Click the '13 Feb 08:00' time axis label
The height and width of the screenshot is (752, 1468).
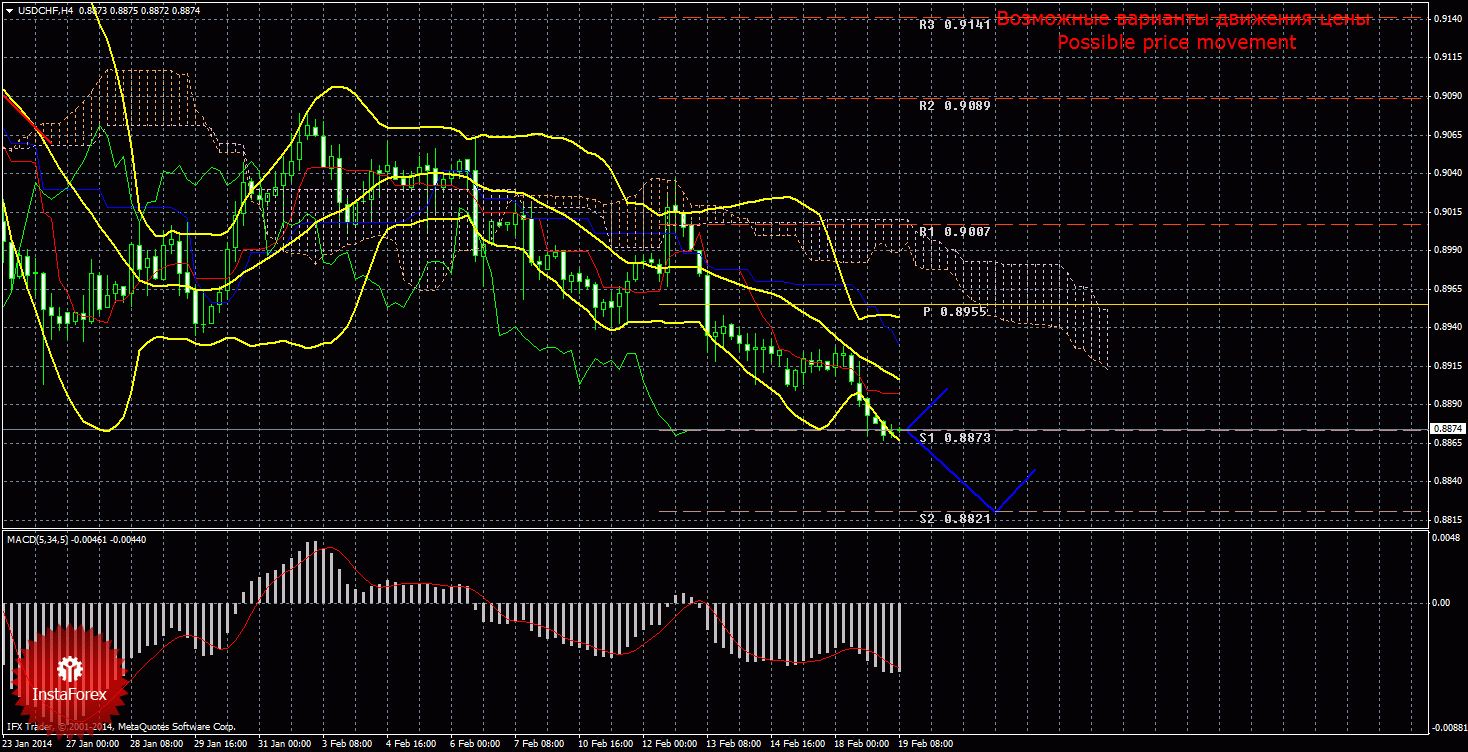tap(728, 744)
